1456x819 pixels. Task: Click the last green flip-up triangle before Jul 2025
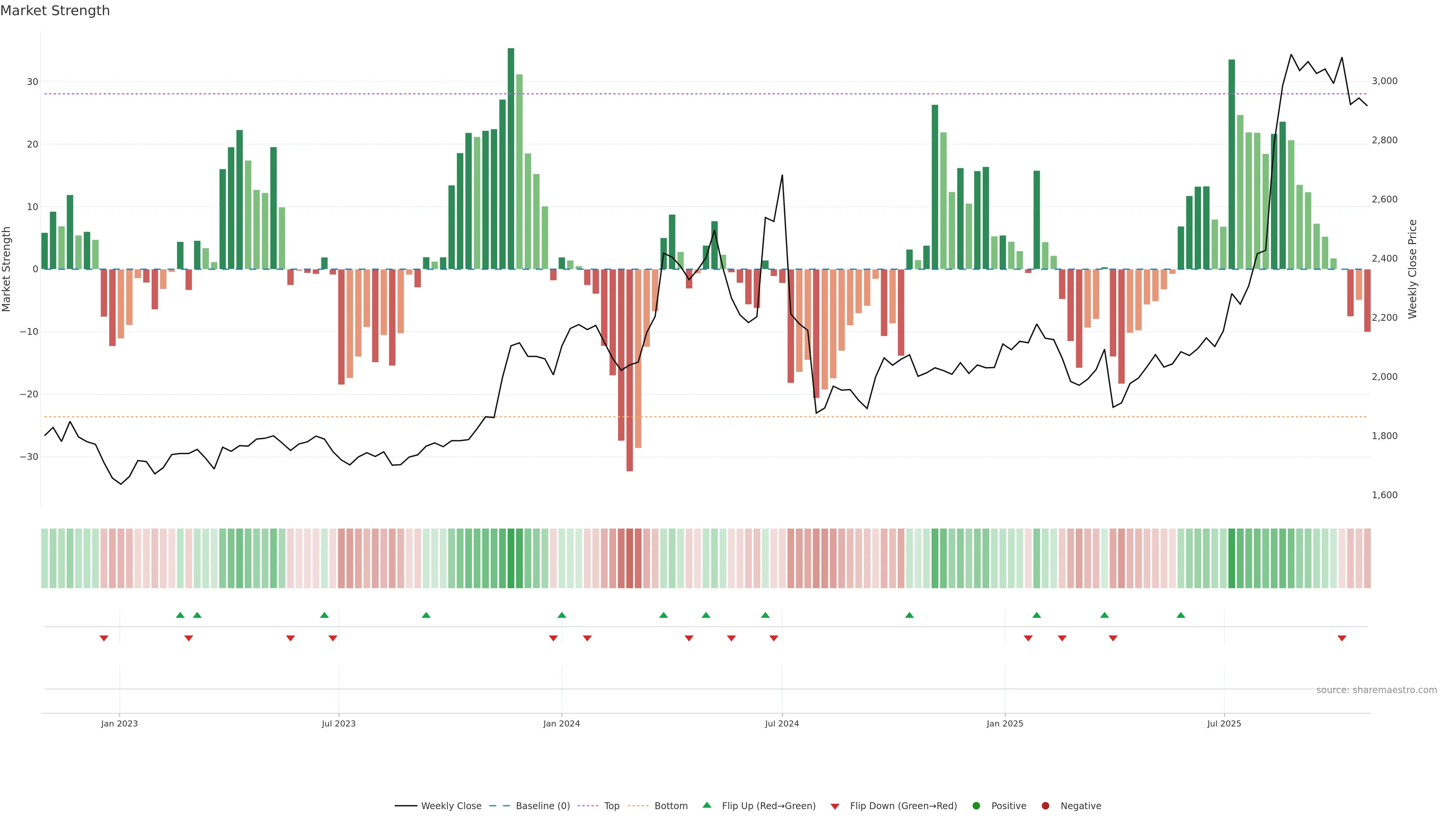pyautogui.click(x=1181, y=615)
